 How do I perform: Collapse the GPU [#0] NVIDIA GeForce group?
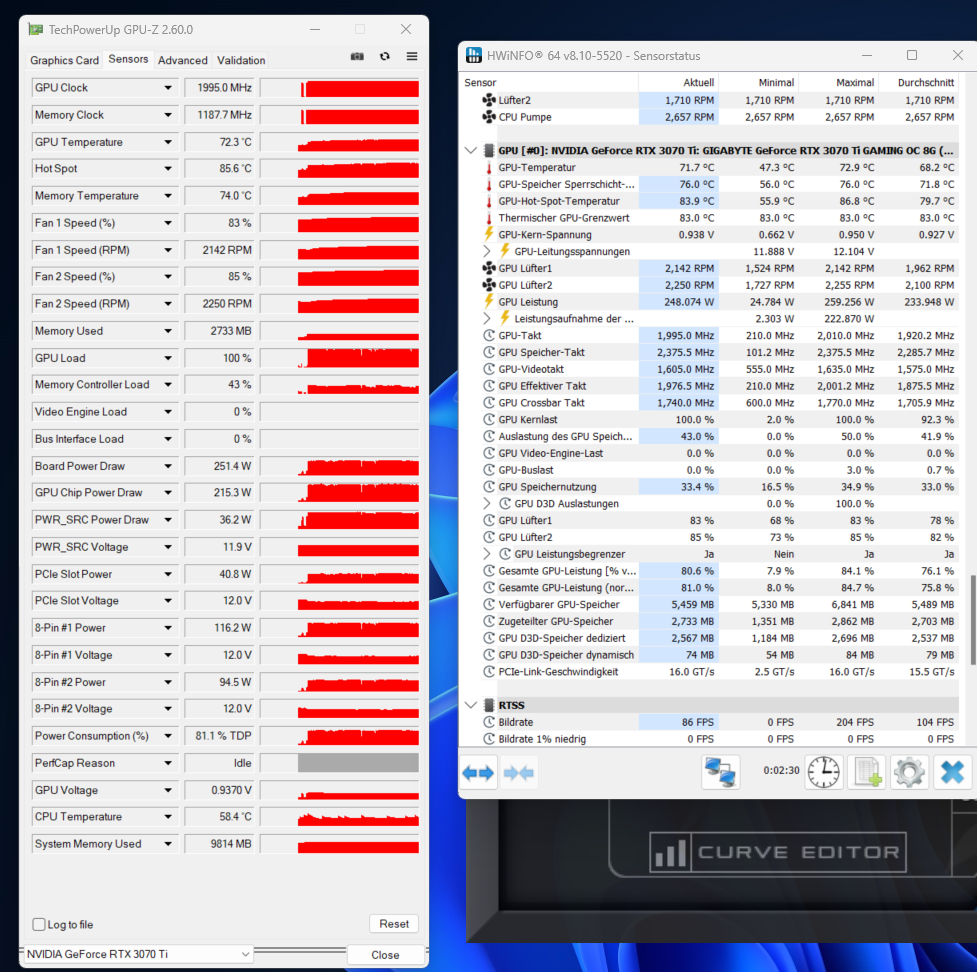[x=471, y=150]
